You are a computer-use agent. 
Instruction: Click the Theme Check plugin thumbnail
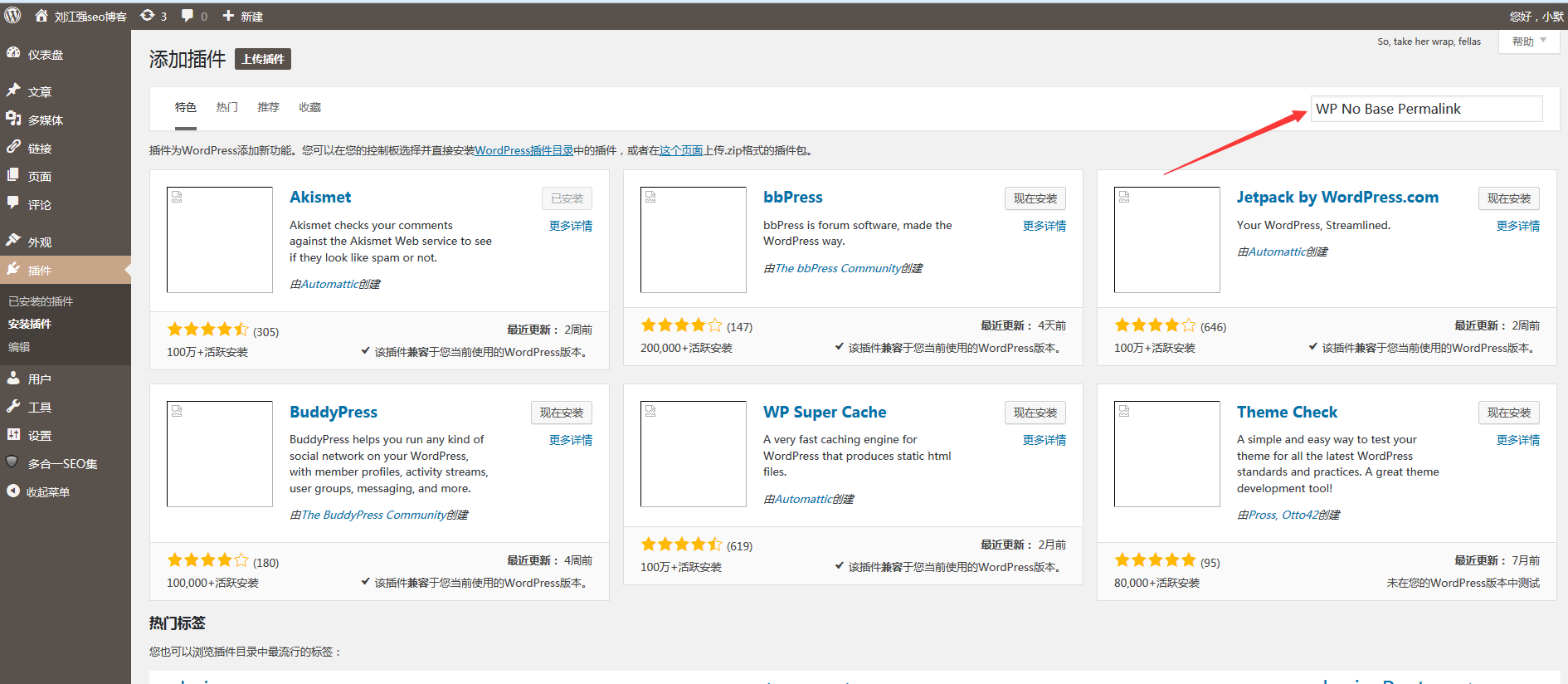pos(1167,454)
